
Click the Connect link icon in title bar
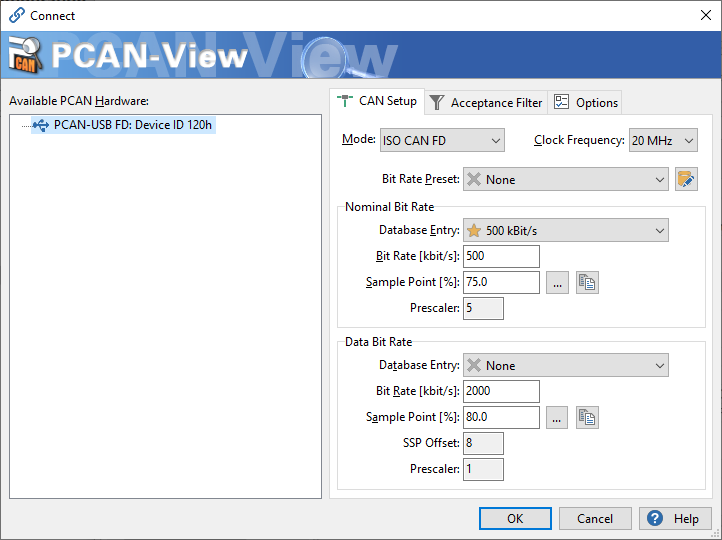(x=17, y=15)
